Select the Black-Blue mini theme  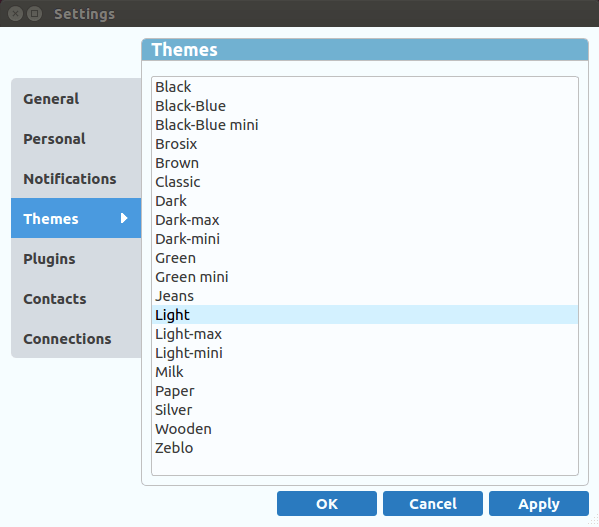365,125
